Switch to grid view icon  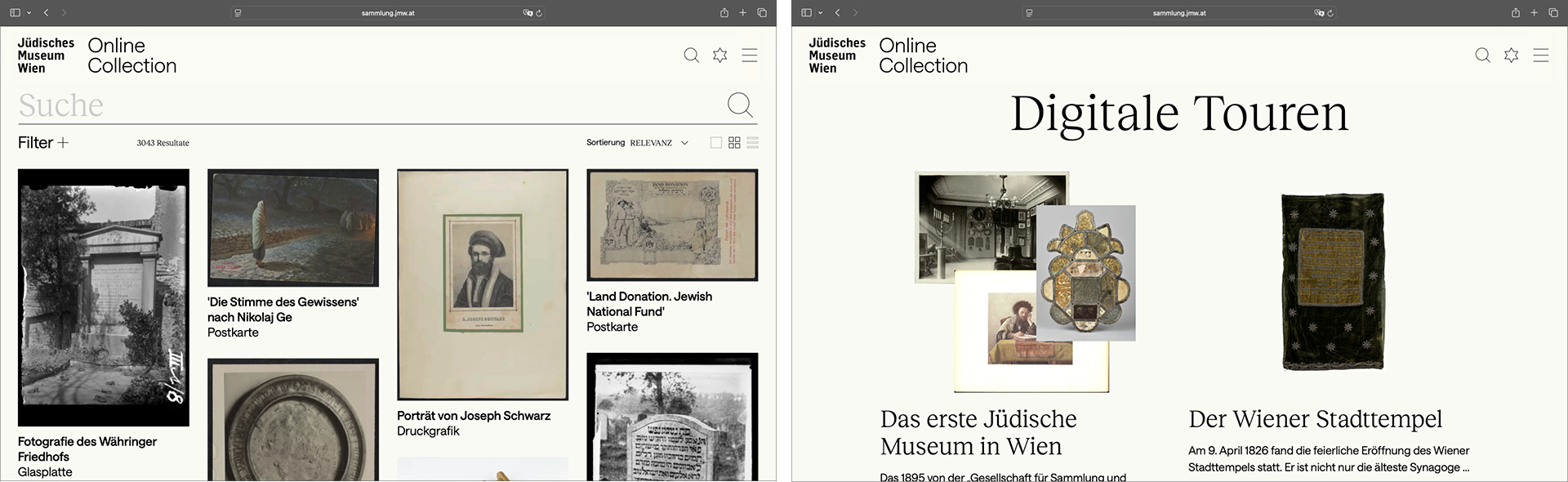[x=734, y=142]
